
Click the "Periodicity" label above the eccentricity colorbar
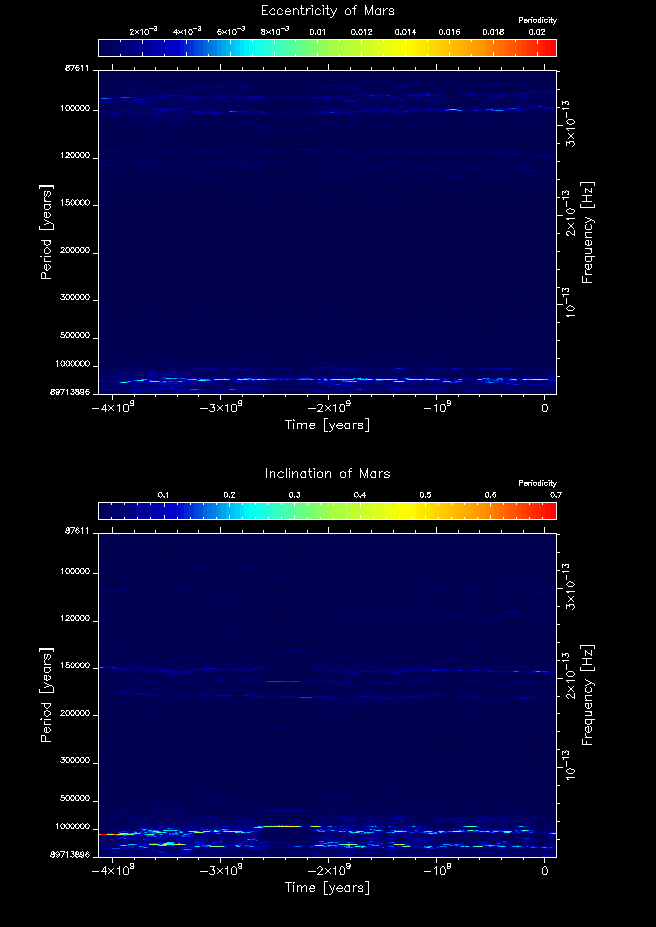pos(538,20)
